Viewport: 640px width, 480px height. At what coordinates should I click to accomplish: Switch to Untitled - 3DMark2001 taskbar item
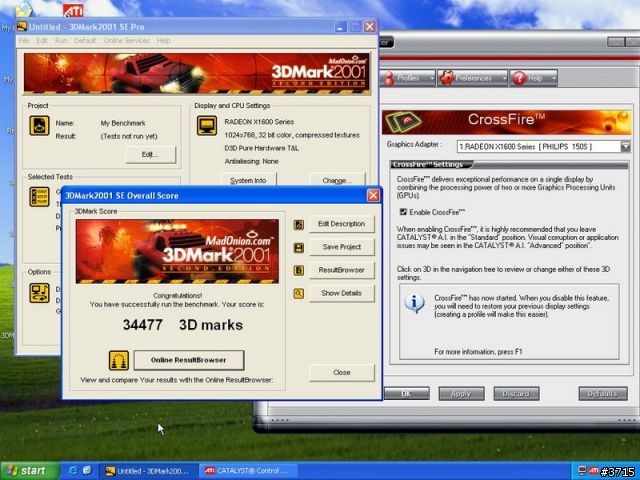coord(148,471)
